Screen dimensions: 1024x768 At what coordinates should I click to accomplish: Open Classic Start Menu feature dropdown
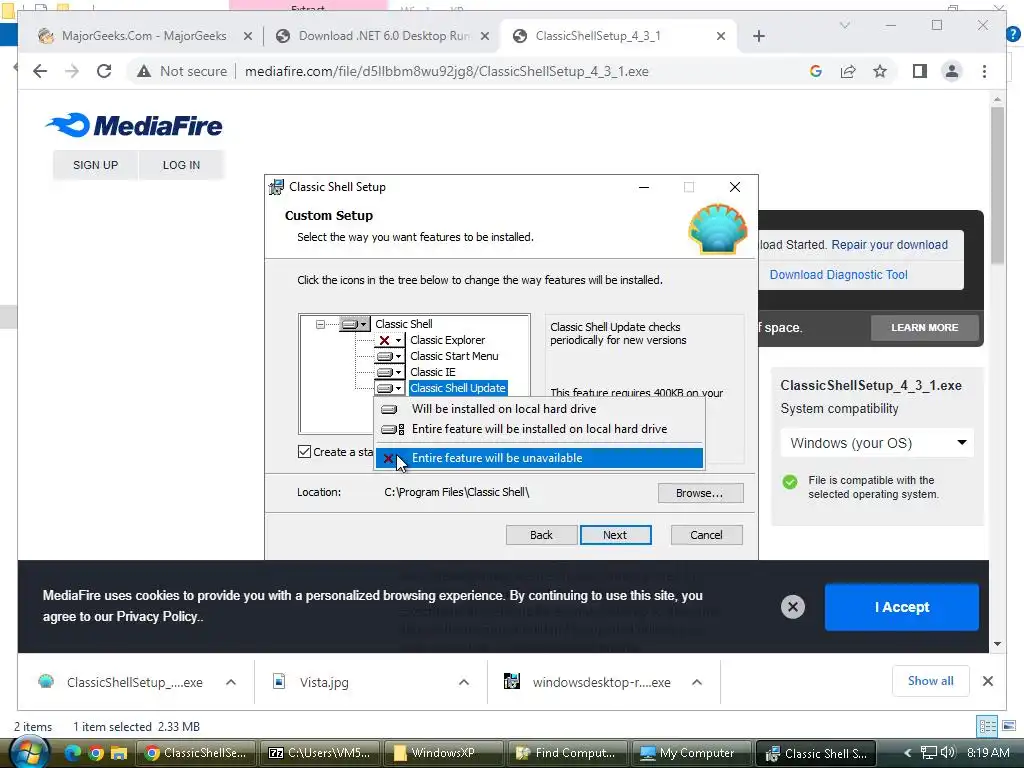click(x=389, y=356)
